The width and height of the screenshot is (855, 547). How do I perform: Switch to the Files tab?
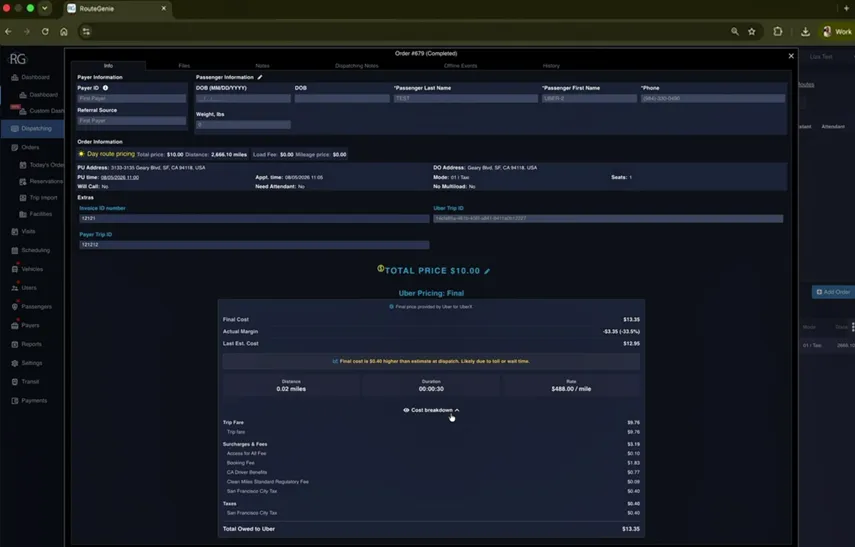tap(184, 65)
